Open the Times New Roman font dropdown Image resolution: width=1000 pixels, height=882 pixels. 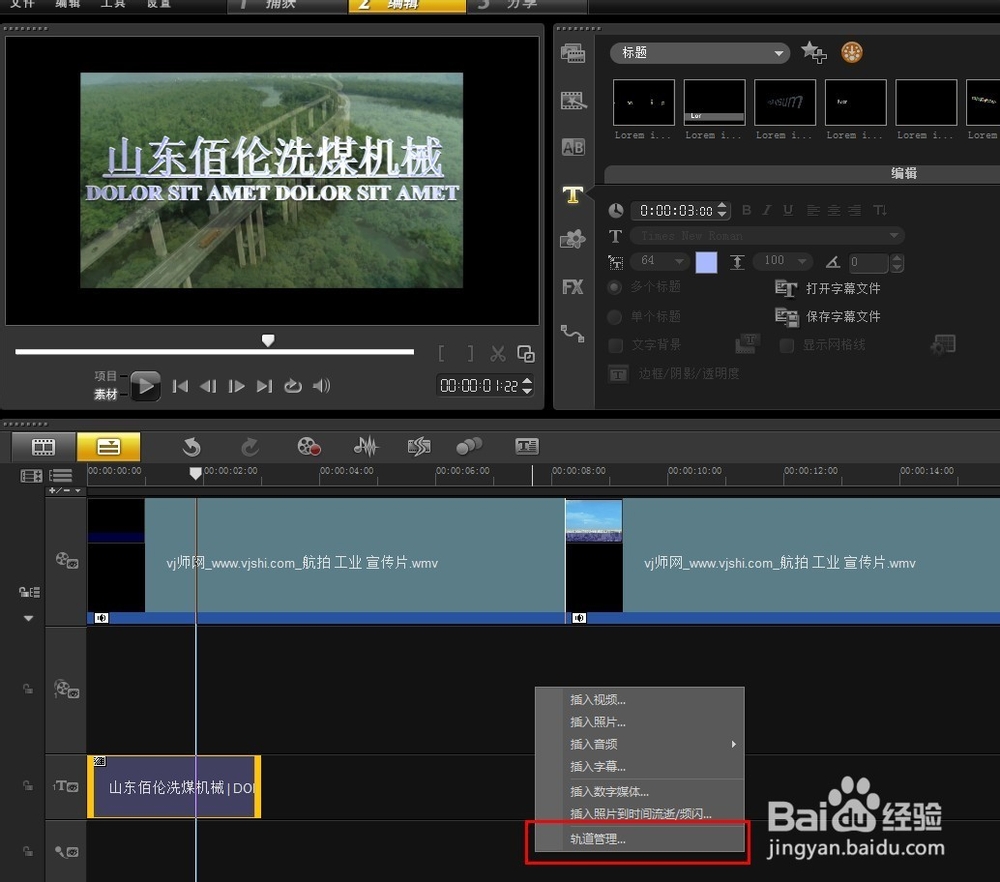(x=766, y=235)
